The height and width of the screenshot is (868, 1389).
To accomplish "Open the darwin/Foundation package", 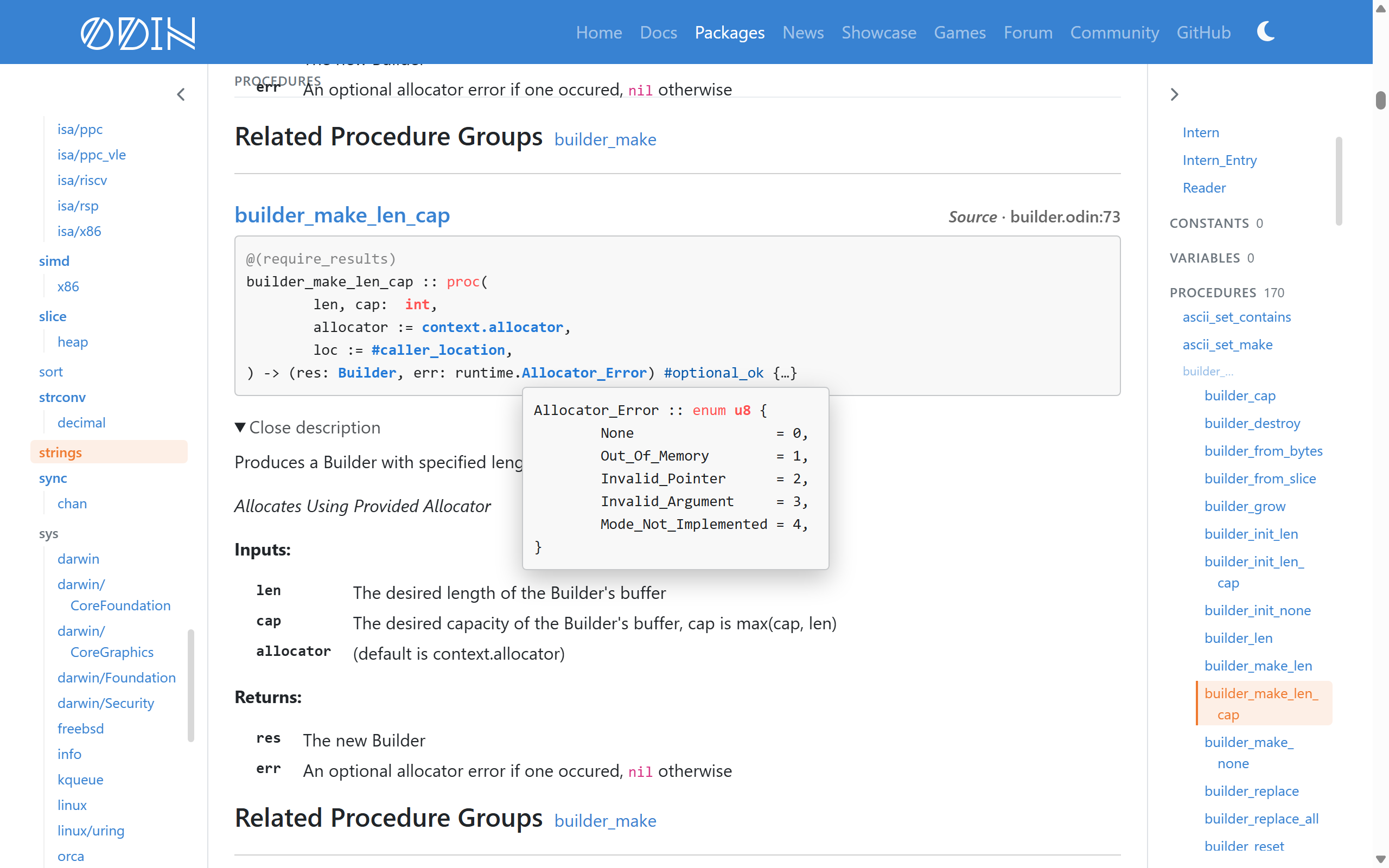I will point(117,678).
